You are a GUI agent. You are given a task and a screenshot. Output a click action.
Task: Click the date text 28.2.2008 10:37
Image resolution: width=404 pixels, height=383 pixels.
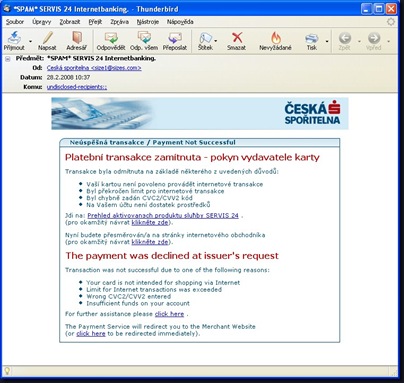coord(68,77)
